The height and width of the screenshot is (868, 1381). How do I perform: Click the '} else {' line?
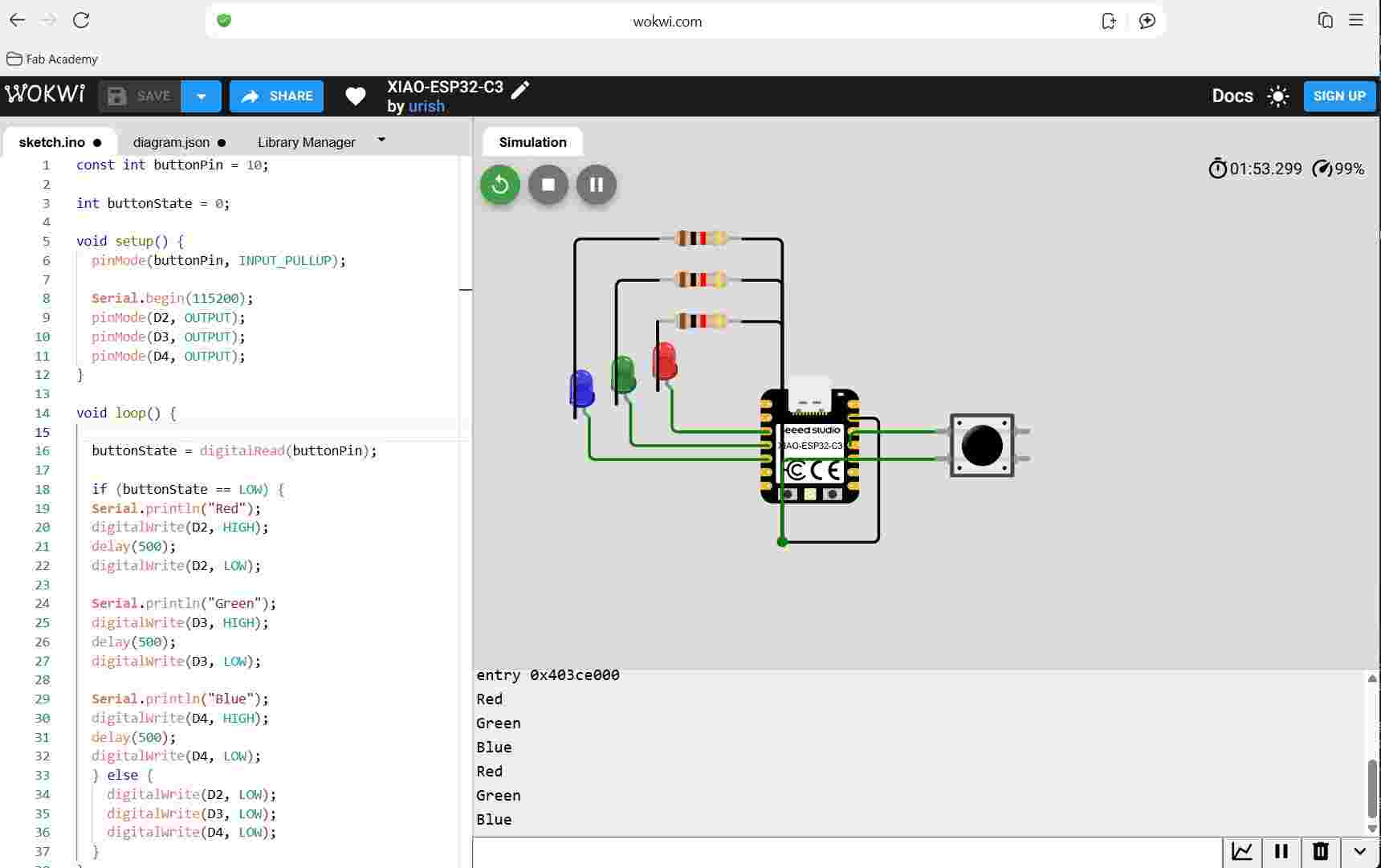[x=122, y=776]
